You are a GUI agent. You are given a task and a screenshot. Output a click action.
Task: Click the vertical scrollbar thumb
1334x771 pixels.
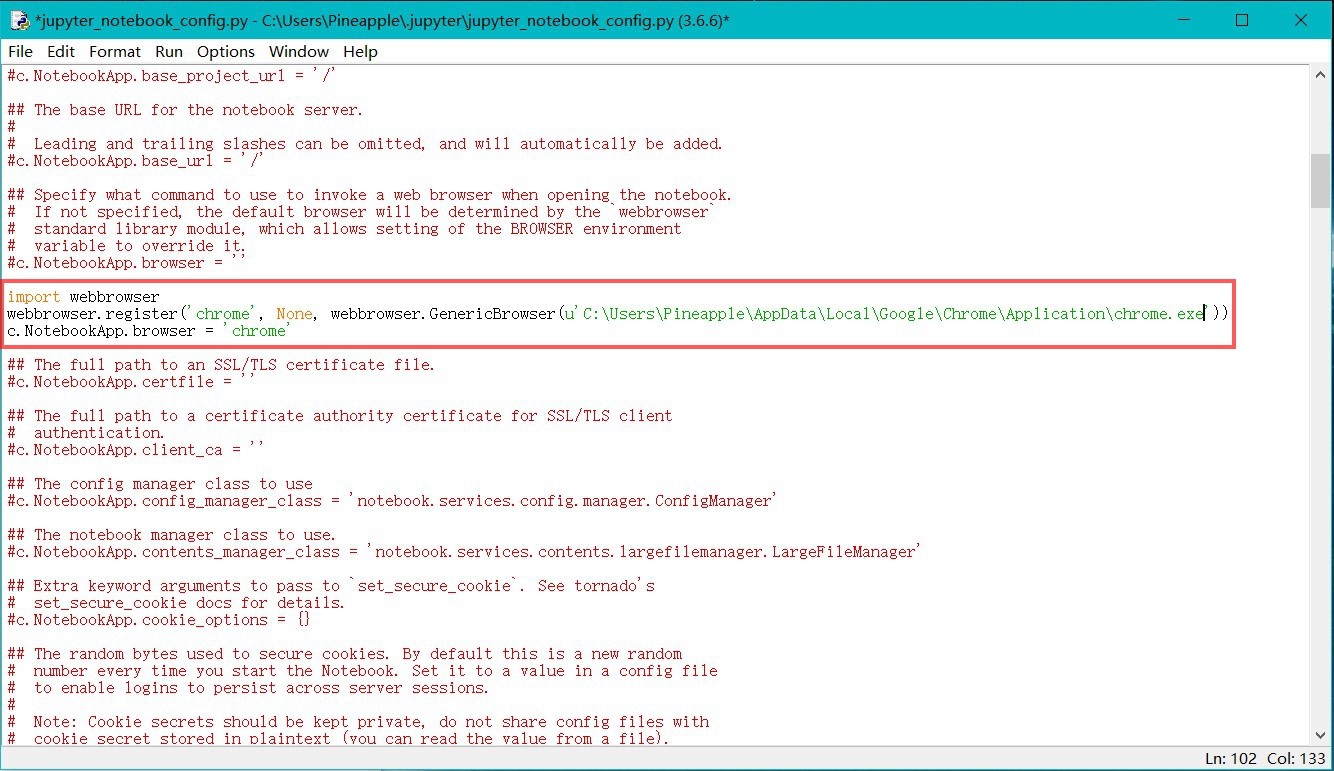pos(1320,181)
